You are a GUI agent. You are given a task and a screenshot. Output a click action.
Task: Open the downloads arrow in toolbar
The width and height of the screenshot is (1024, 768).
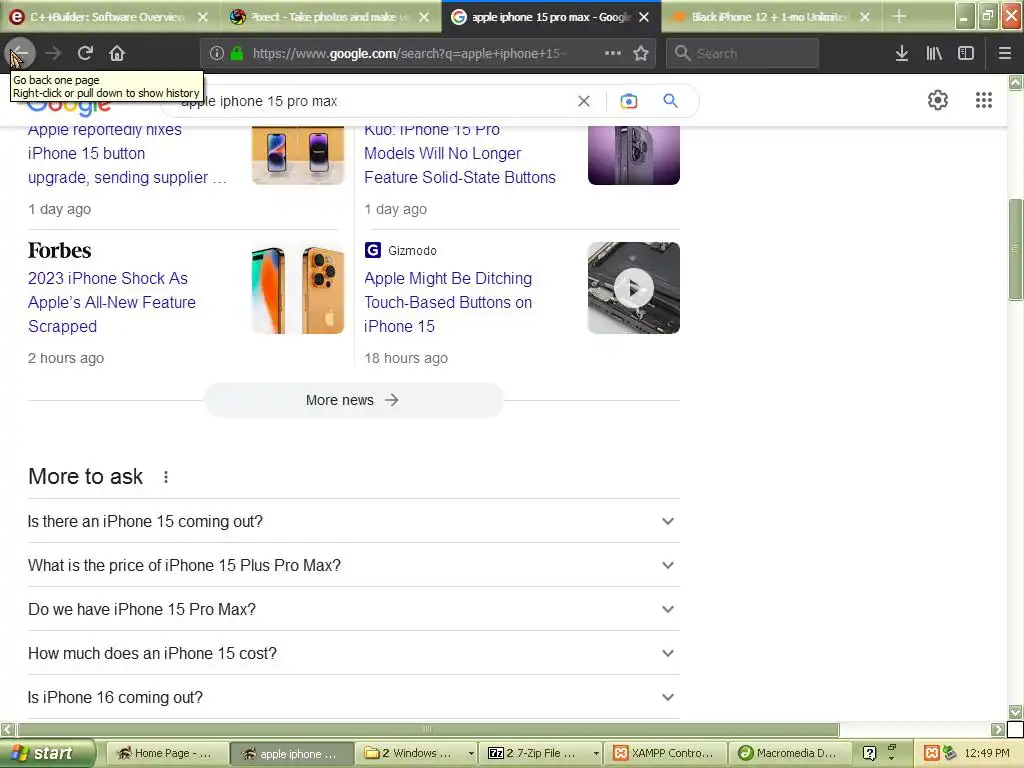coord(901,53)
